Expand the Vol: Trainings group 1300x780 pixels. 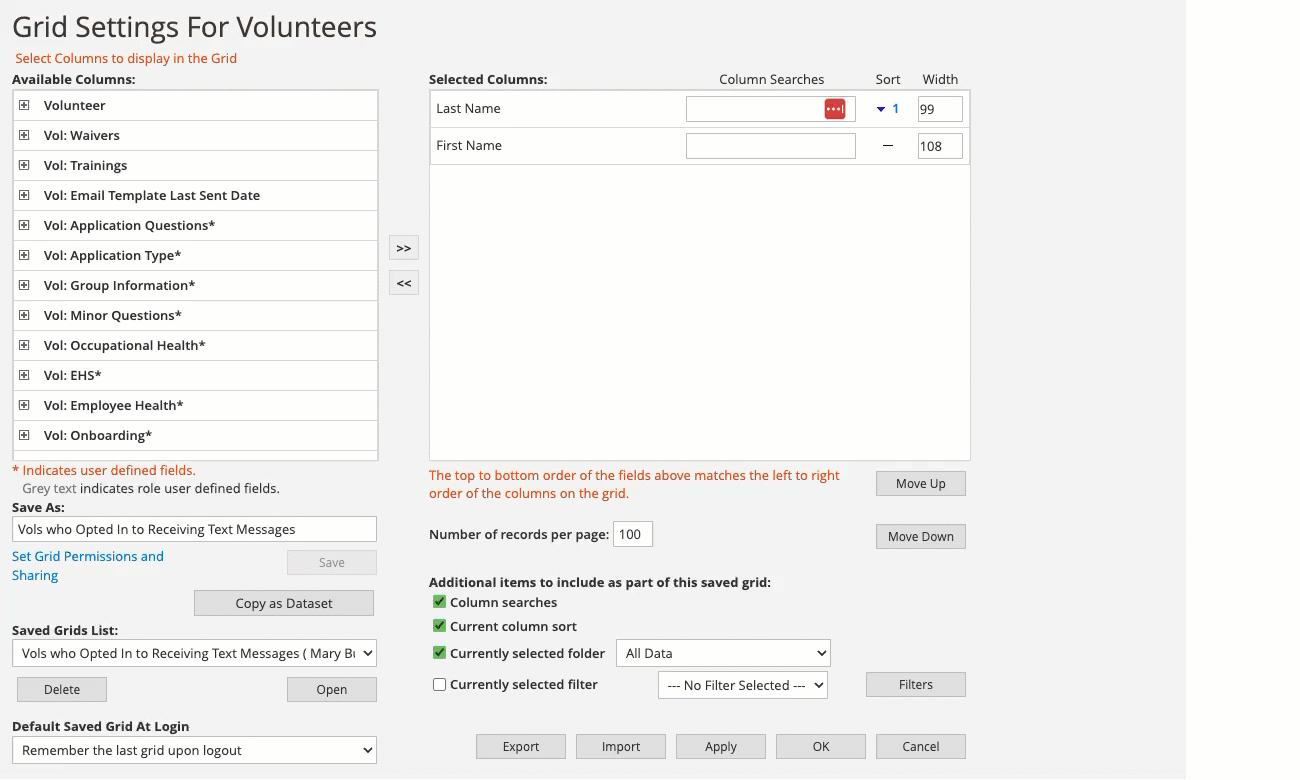click(x=24, y=165)
